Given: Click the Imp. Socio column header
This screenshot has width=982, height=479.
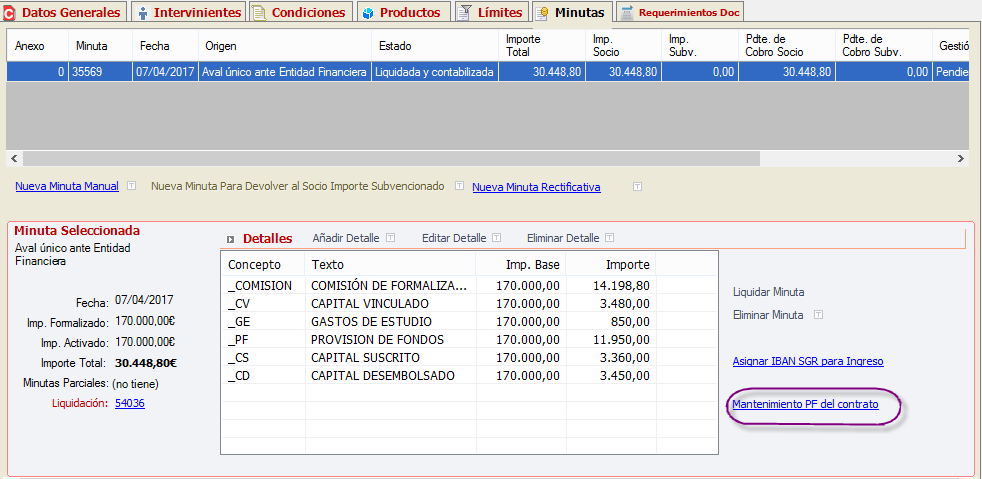Looking at the screenshot, I should (x=623, y=46).
